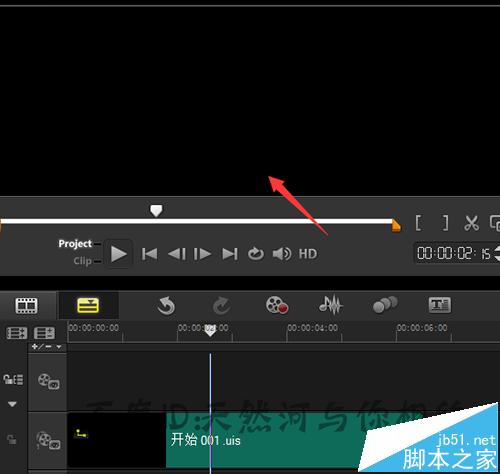Click the preview scrubber handle
The width and height of the screenshot is (500, 474).
[x=156, y=211]
